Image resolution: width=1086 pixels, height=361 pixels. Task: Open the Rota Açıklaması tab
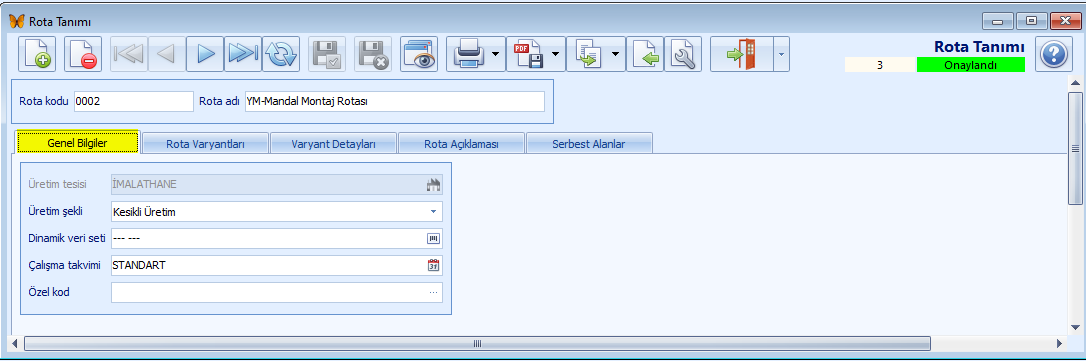(x=461, y=144)
